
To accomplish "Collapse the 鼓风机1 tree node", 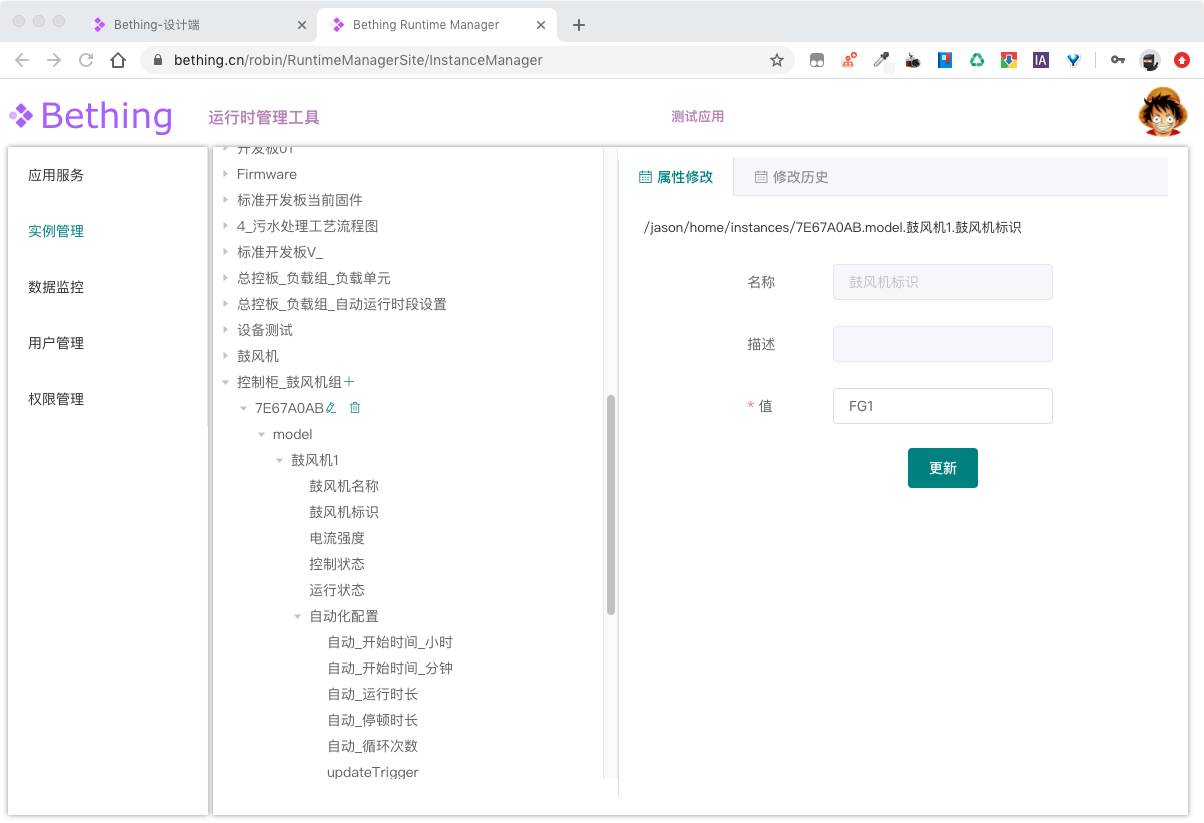I will tap(280, 460).
